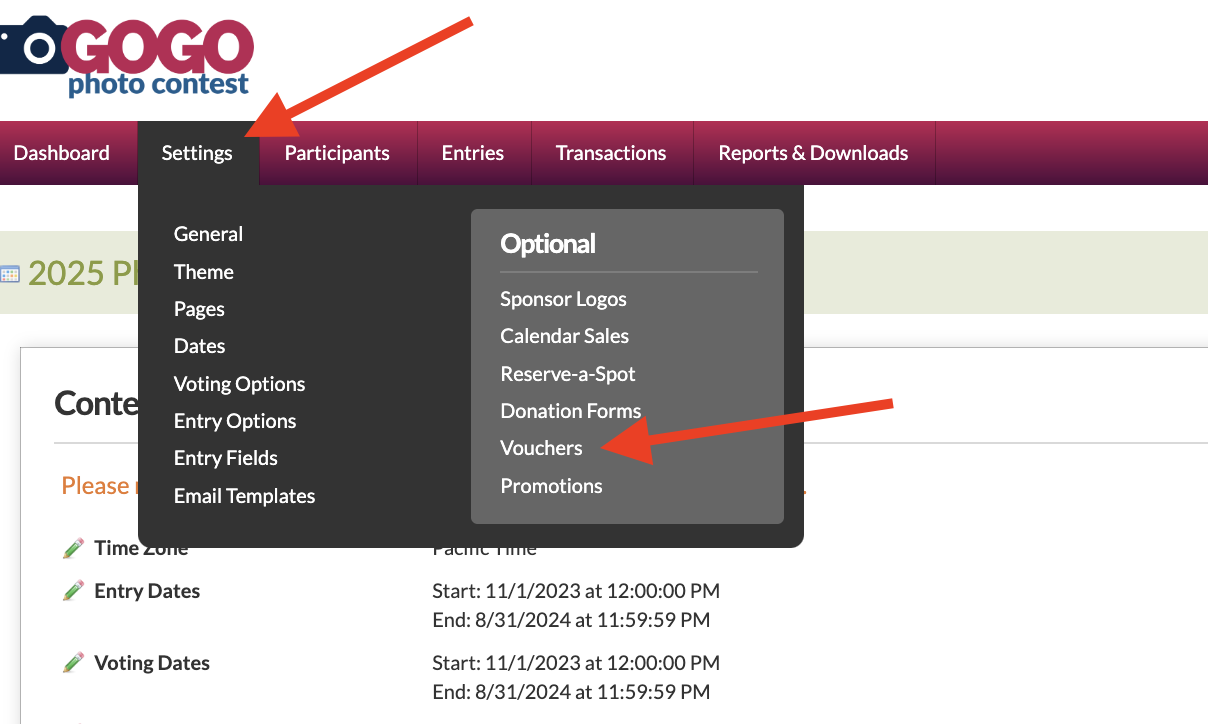This screenshot has width=1208, height=724.
Task: Open the Entries tab
Action: 473,153
